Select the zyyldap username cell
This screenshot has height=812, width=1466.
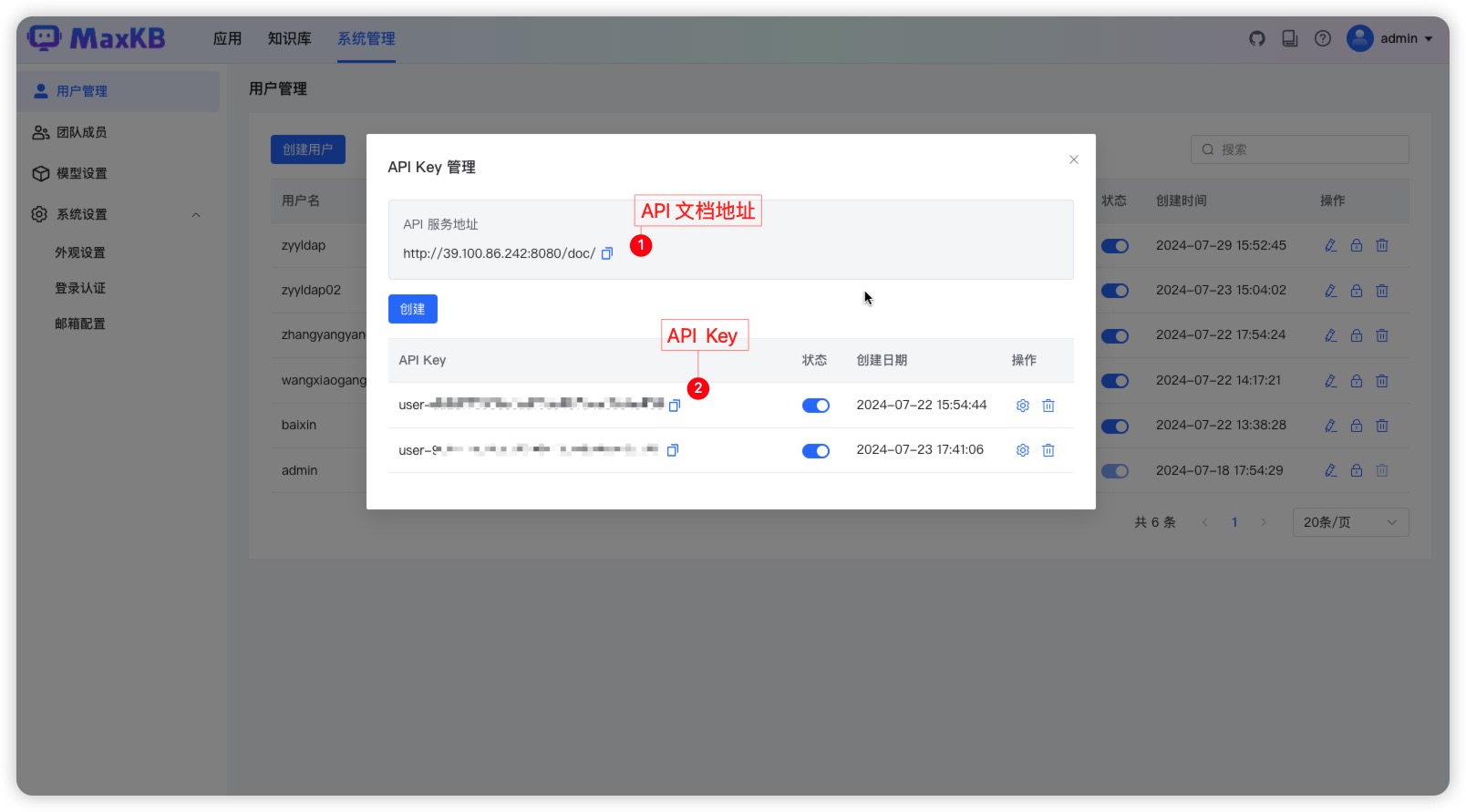[x=304, y=245]
